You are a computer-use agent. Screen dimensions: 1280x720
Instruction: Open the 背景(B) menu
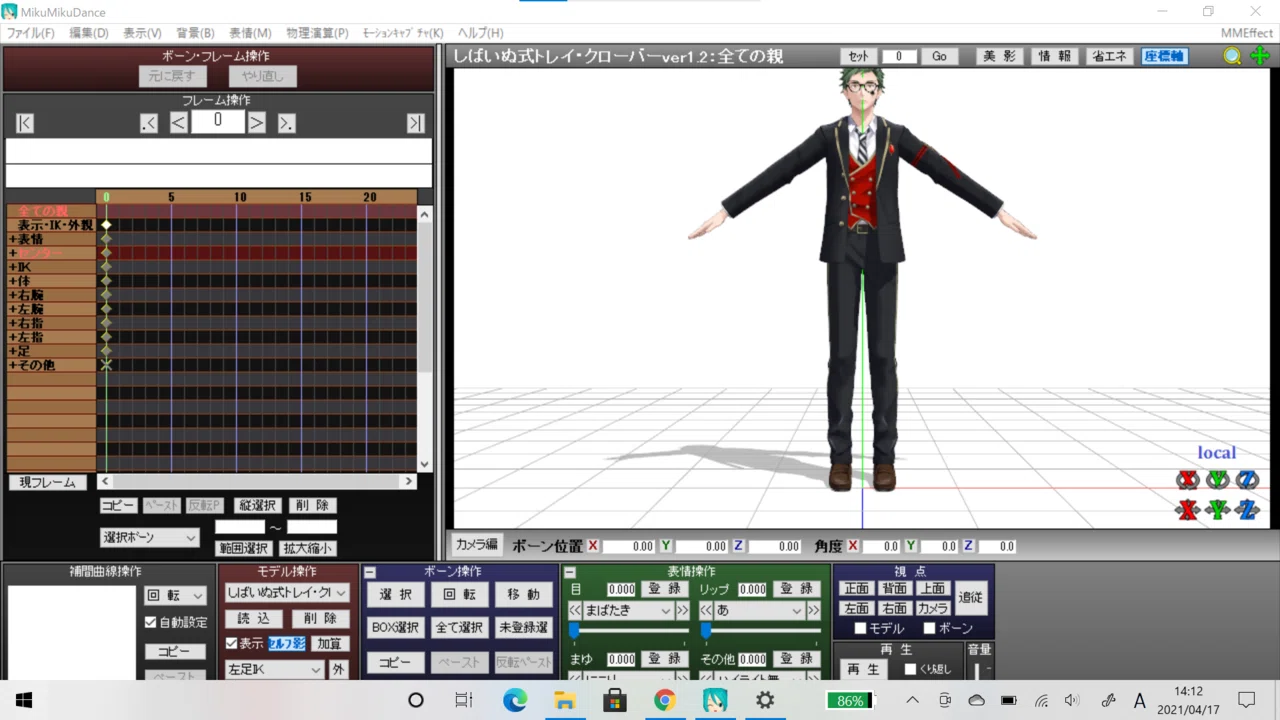coord(195,33)
